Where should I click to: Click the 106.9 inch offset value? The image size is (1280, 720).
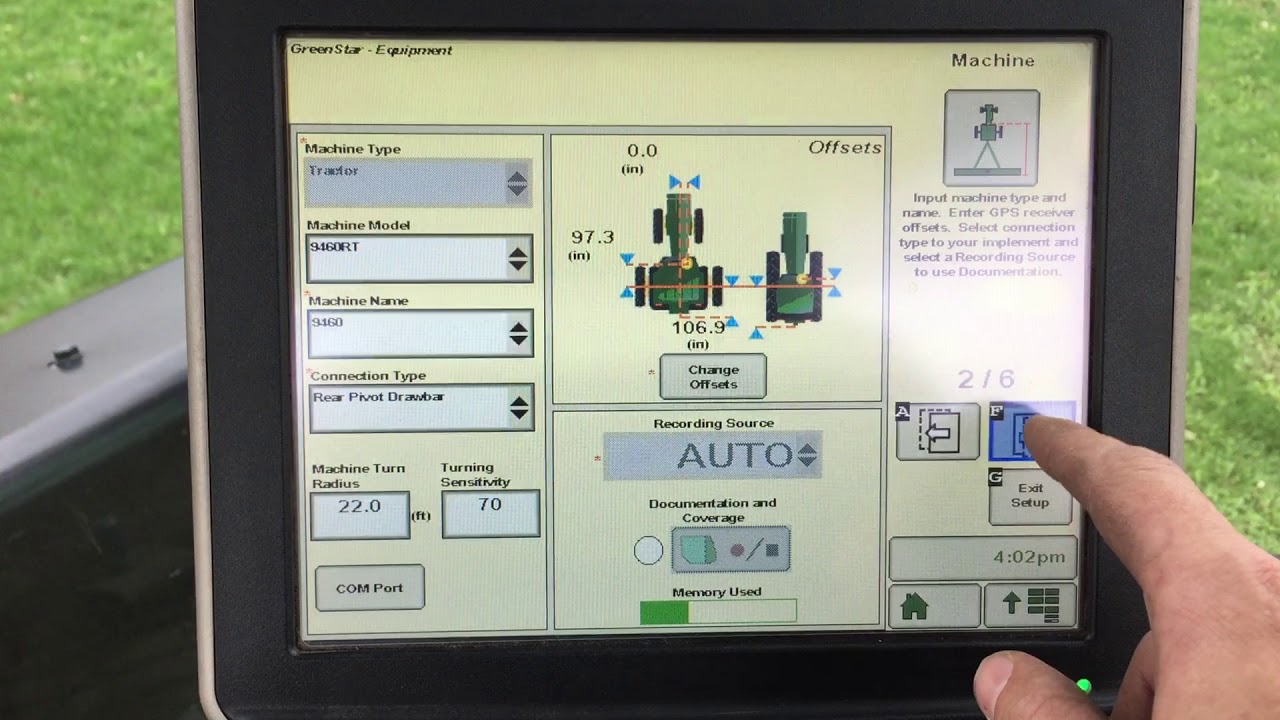pyautogui.click(x=698, y=327)
